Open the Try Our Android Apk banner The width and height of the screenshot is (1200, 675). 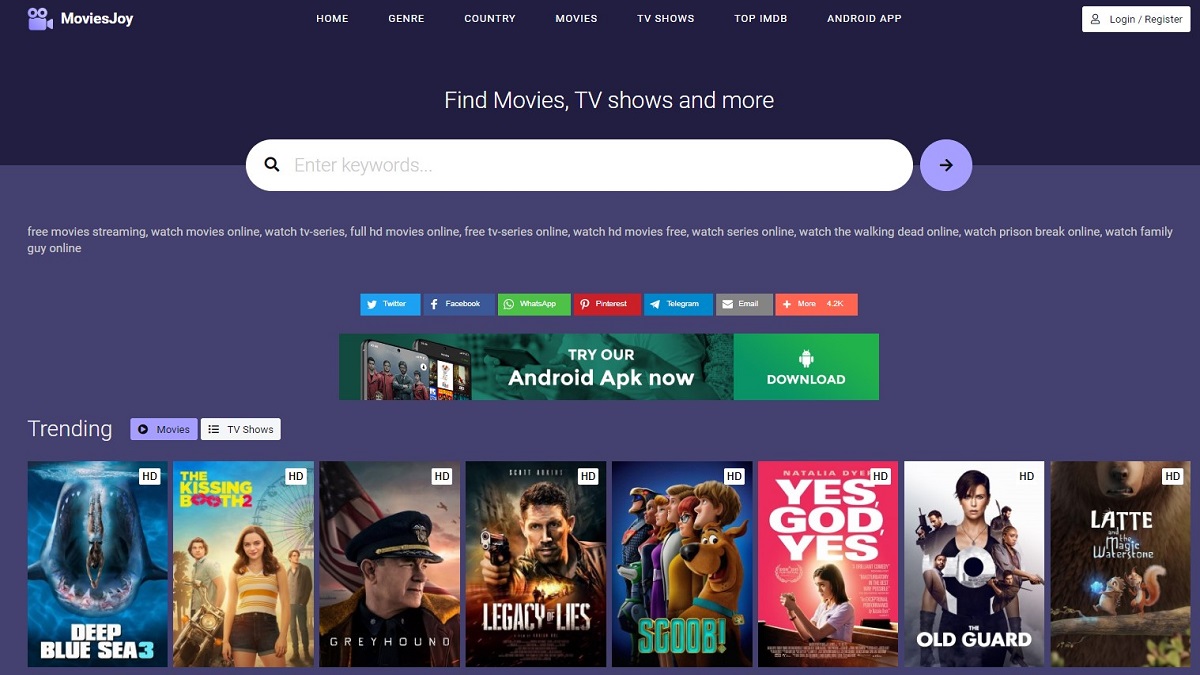tap(609, 367)
